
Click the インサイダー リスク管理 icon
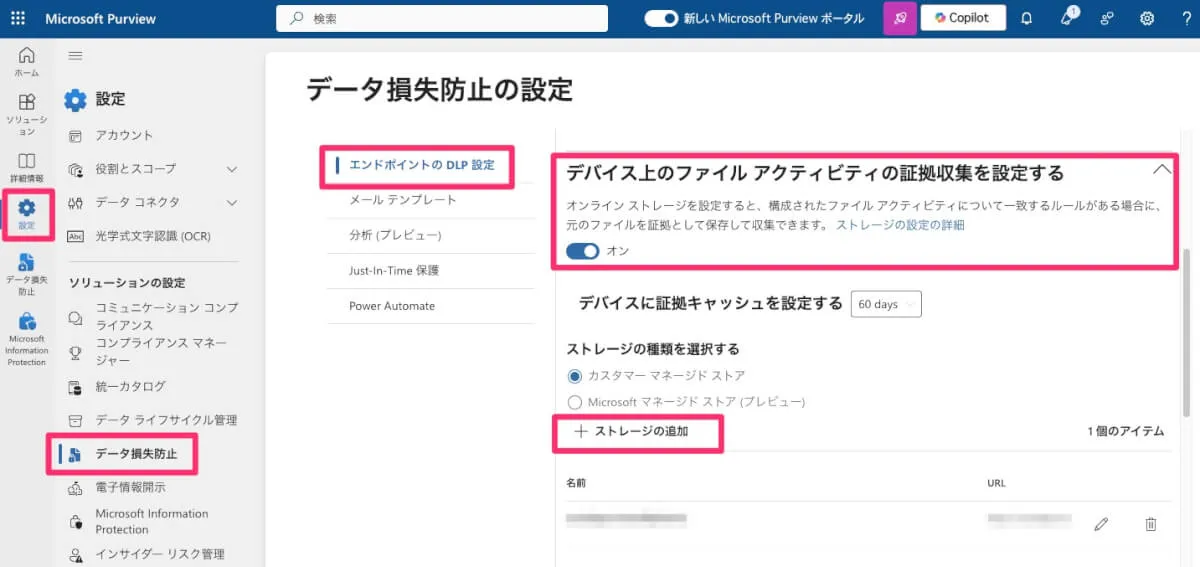tap(75, 554)
